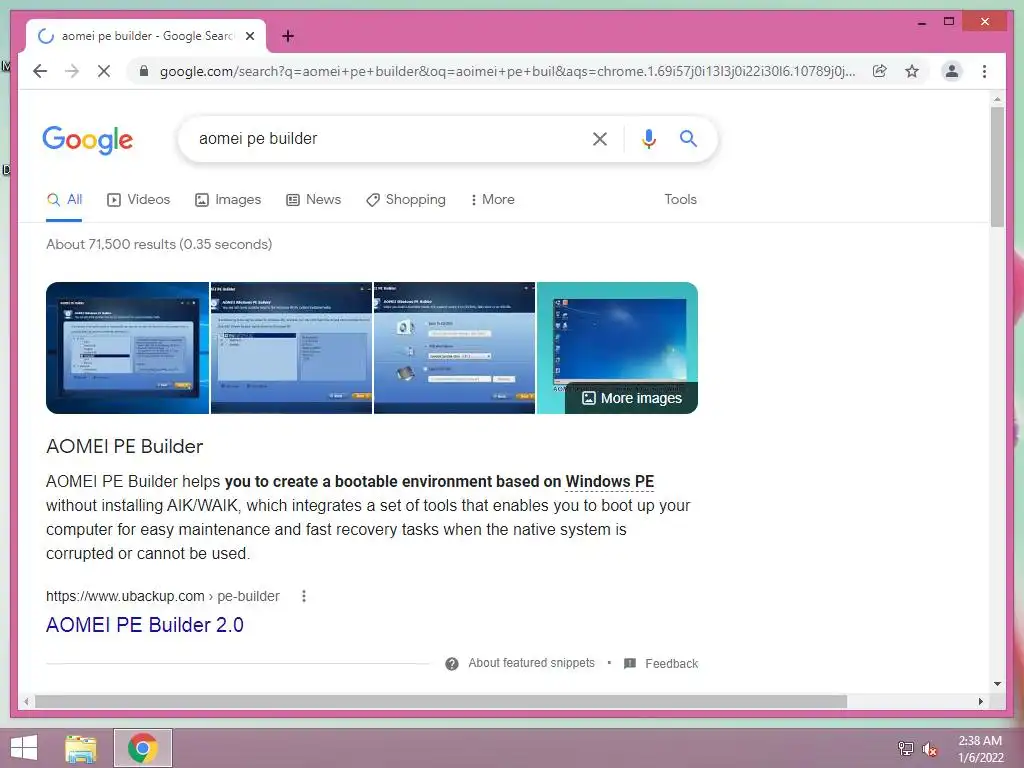Submit search with magnifier icon
Image resolution: width=1024 pixels, height=768 pixels.
point(688,138)
